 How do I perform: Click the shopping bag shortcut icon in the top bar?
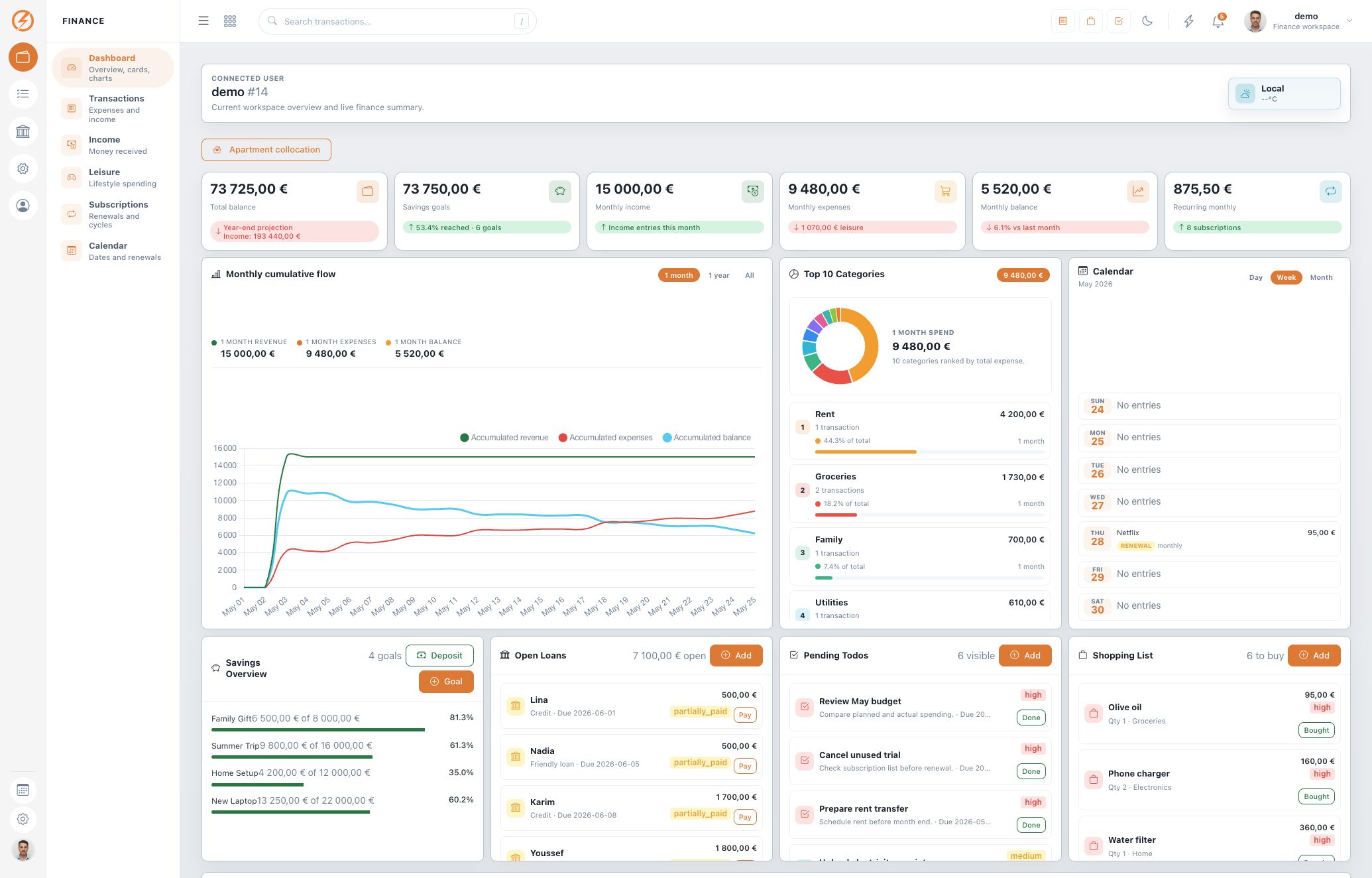pos(1090,21)
